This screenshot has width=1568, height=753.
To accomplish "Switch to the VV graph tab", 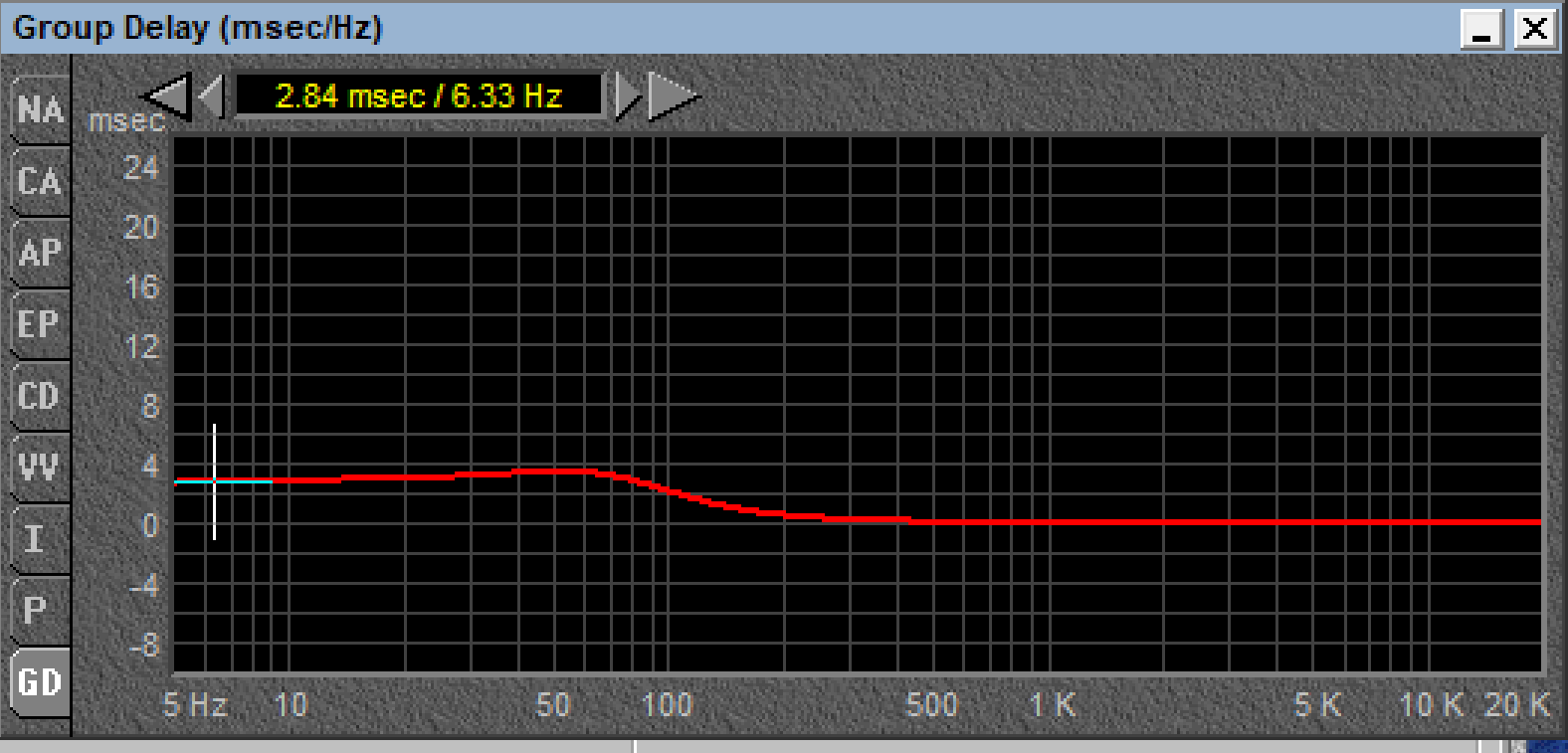I will coord(40,467).
